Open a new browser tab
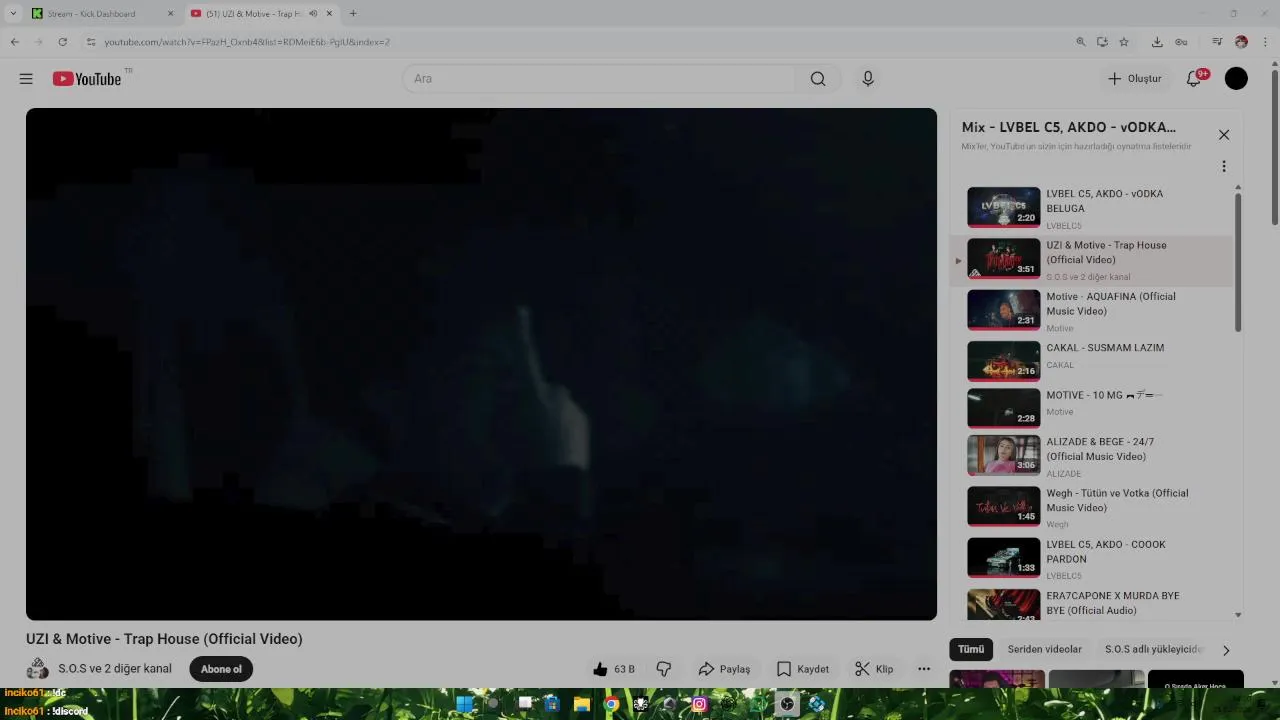 click(353, 14)
